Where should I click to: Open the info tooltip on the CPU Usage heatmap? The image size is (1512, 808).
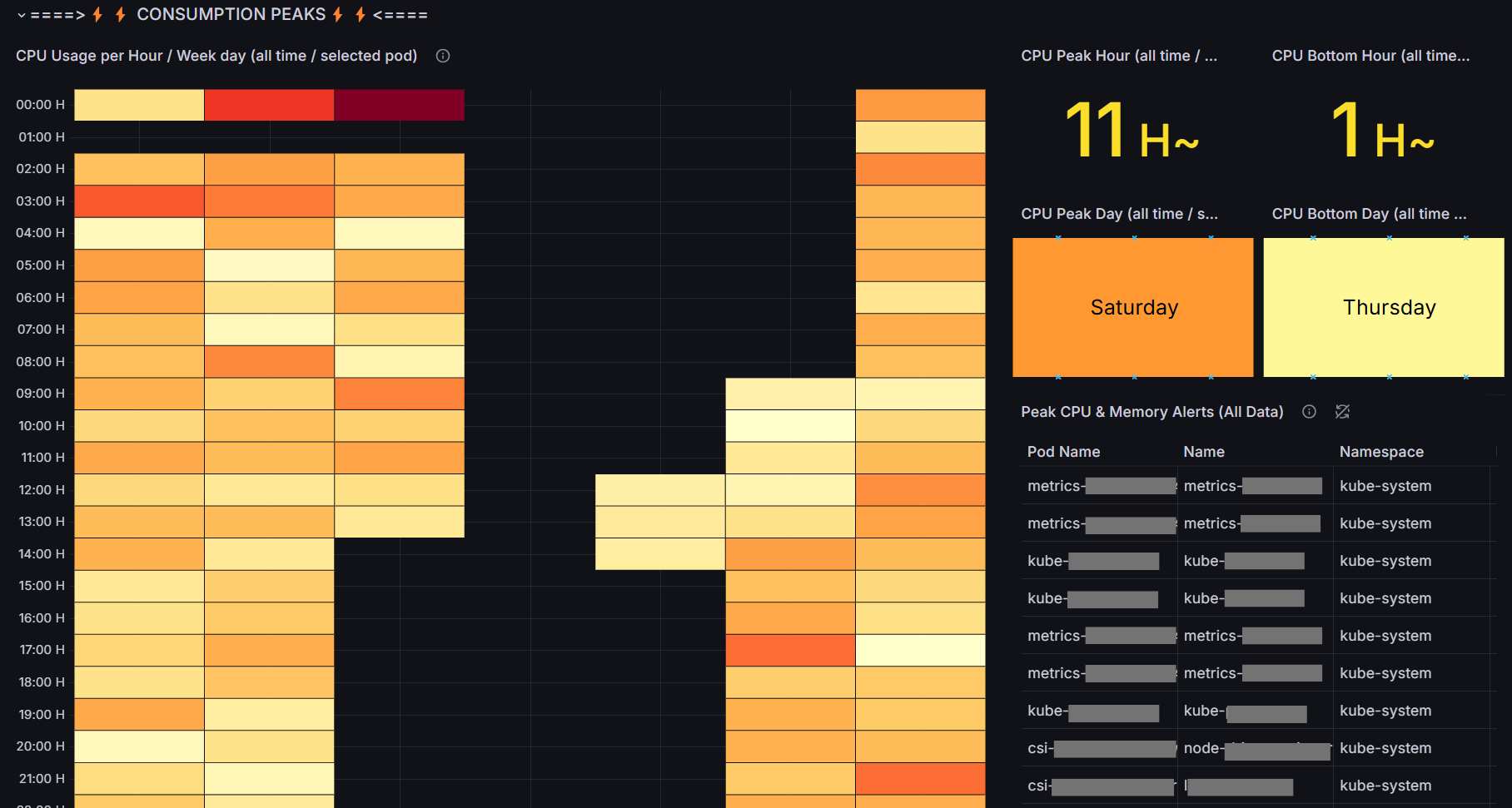coord(442,56)
